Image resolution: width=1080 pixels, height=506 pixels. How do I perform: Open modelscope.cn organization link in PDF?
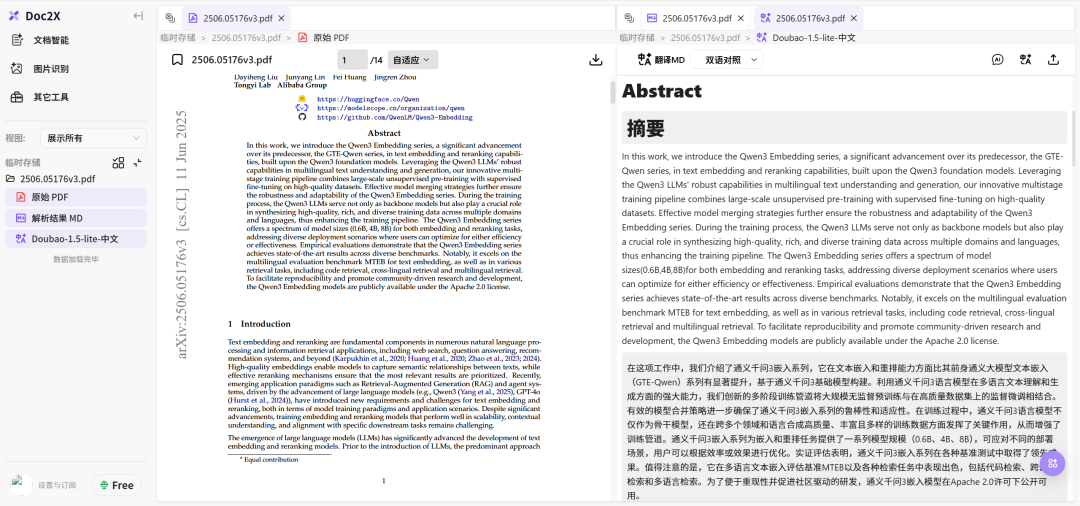[x=391, y=108]
